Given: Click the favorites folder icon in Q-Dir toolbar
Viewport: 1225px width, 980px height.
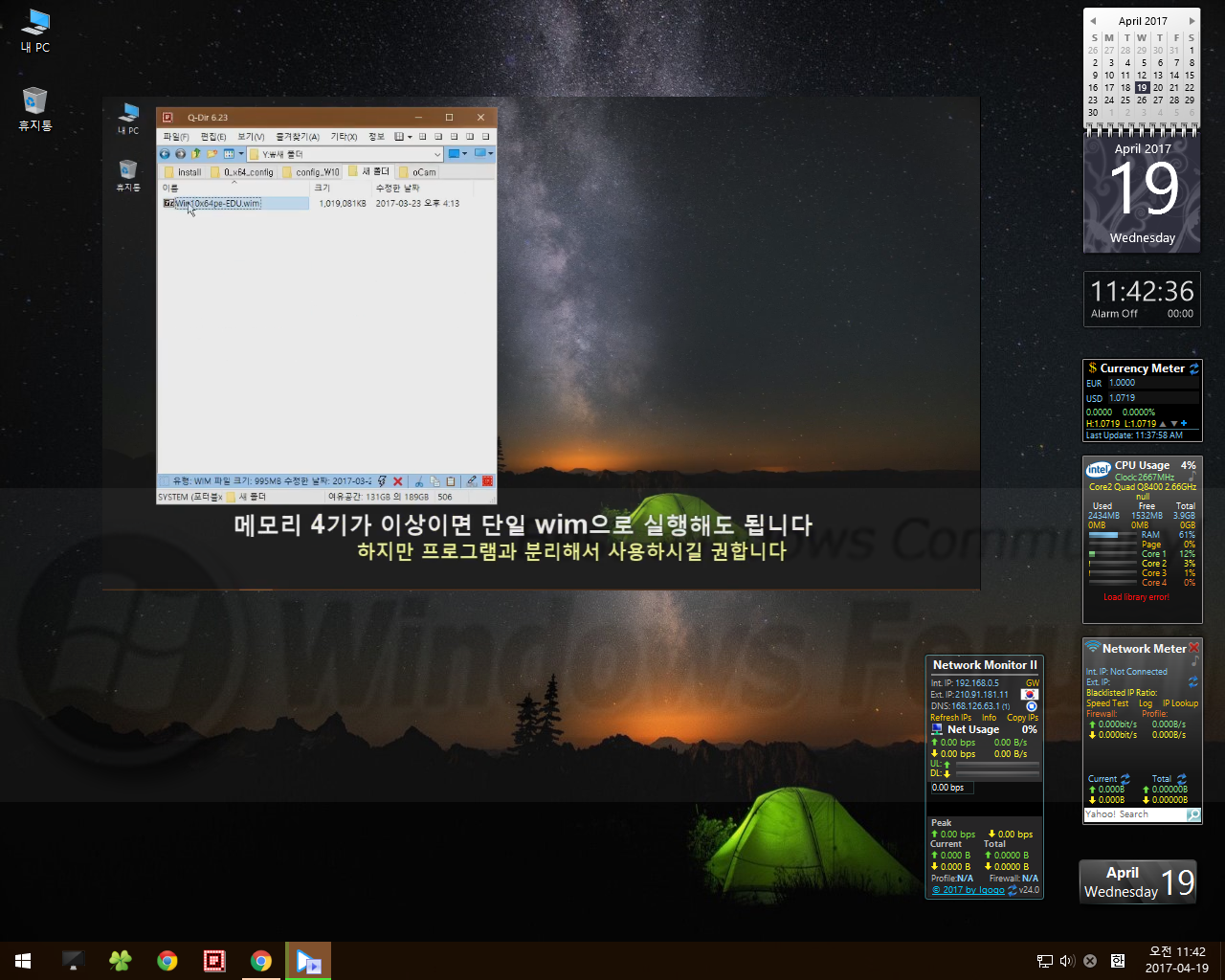Looking at the screenshot, I should (x=212, y=153).
